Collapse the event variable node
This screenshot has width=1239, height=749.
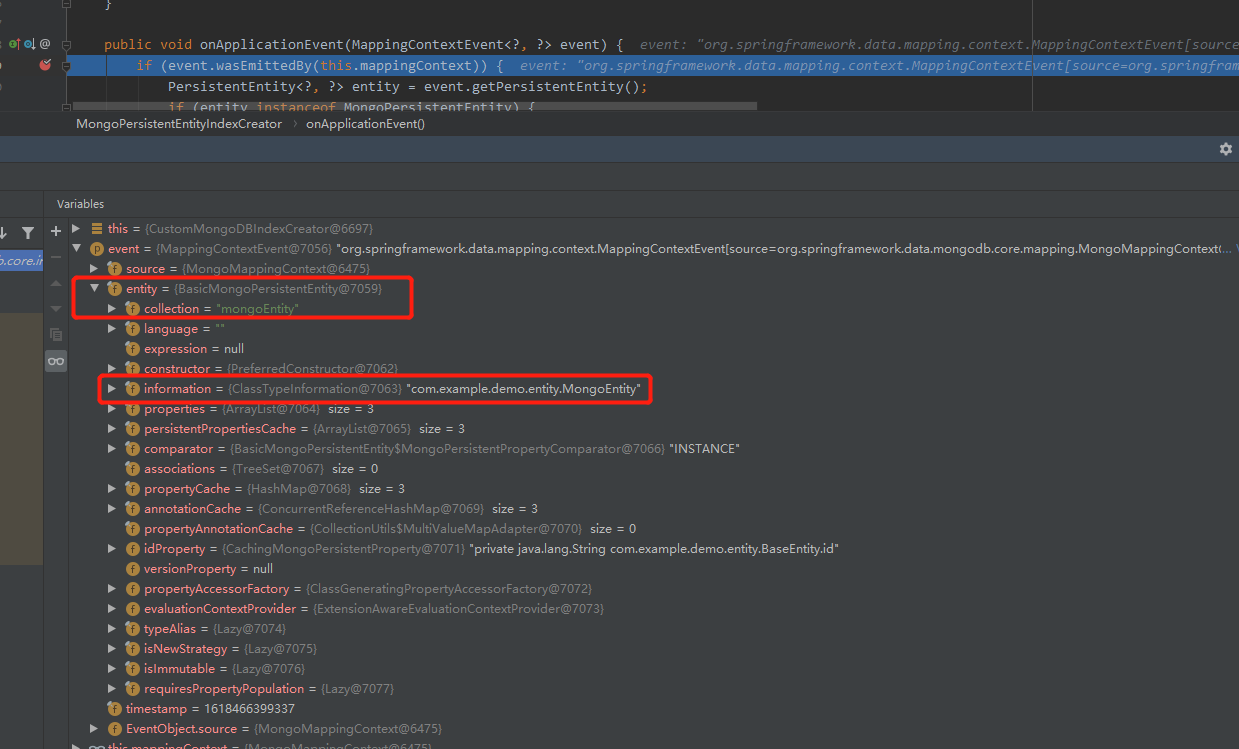coord(76,249)
